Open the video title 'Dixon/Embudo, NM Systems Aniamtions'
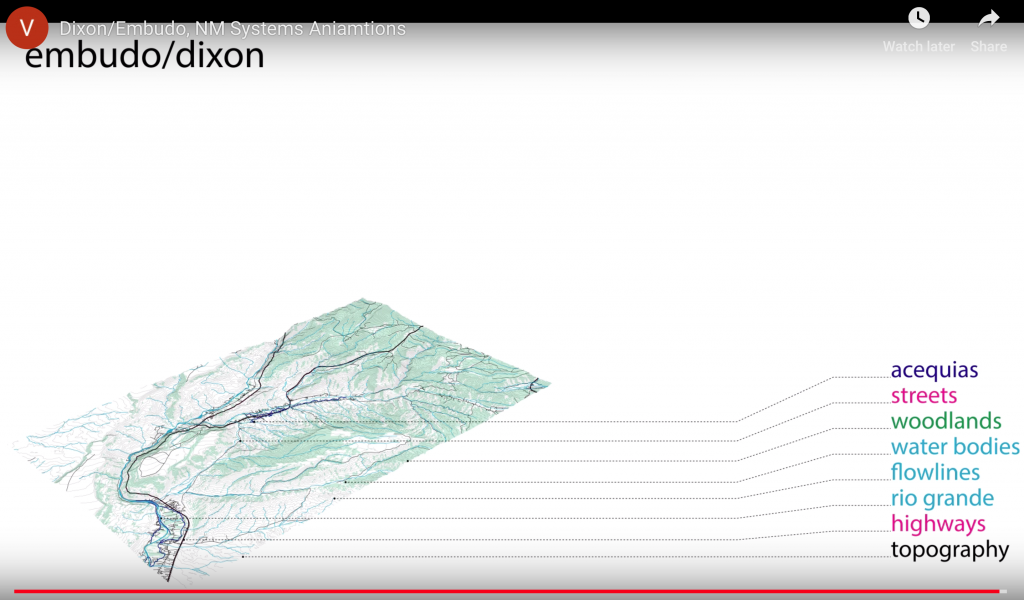Image resolution: width=1024 pixels, height=600 pixels. click(x=232, y=29)
